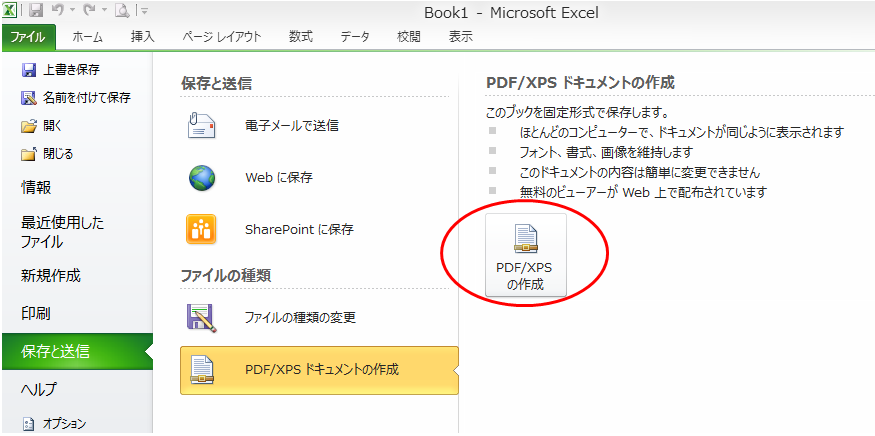The image size is (875, 436).
Task: Switch to the 挿入 ribbon tab
Action: 142,37
